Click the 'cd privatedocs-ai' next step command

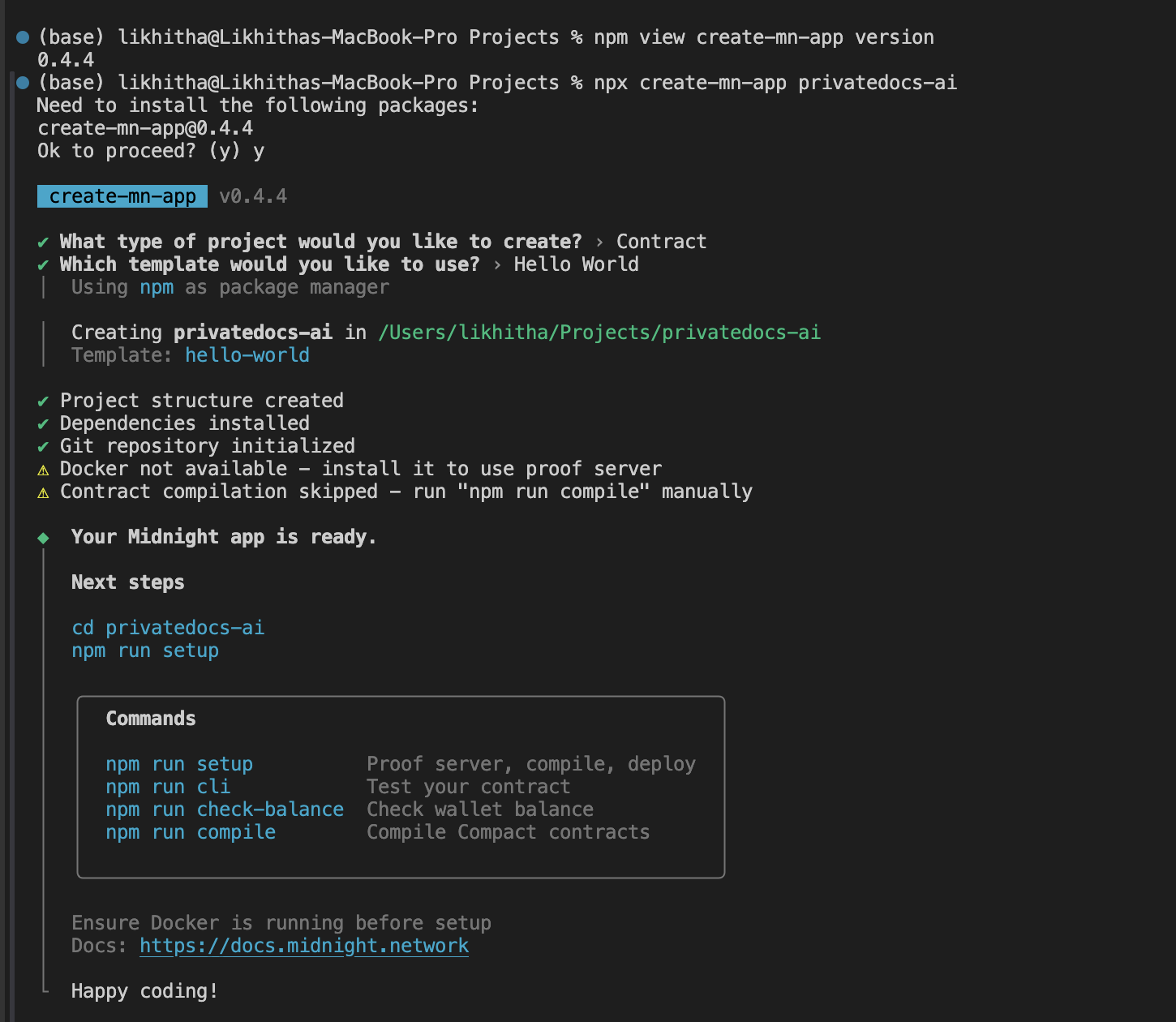tap(168, 628)
